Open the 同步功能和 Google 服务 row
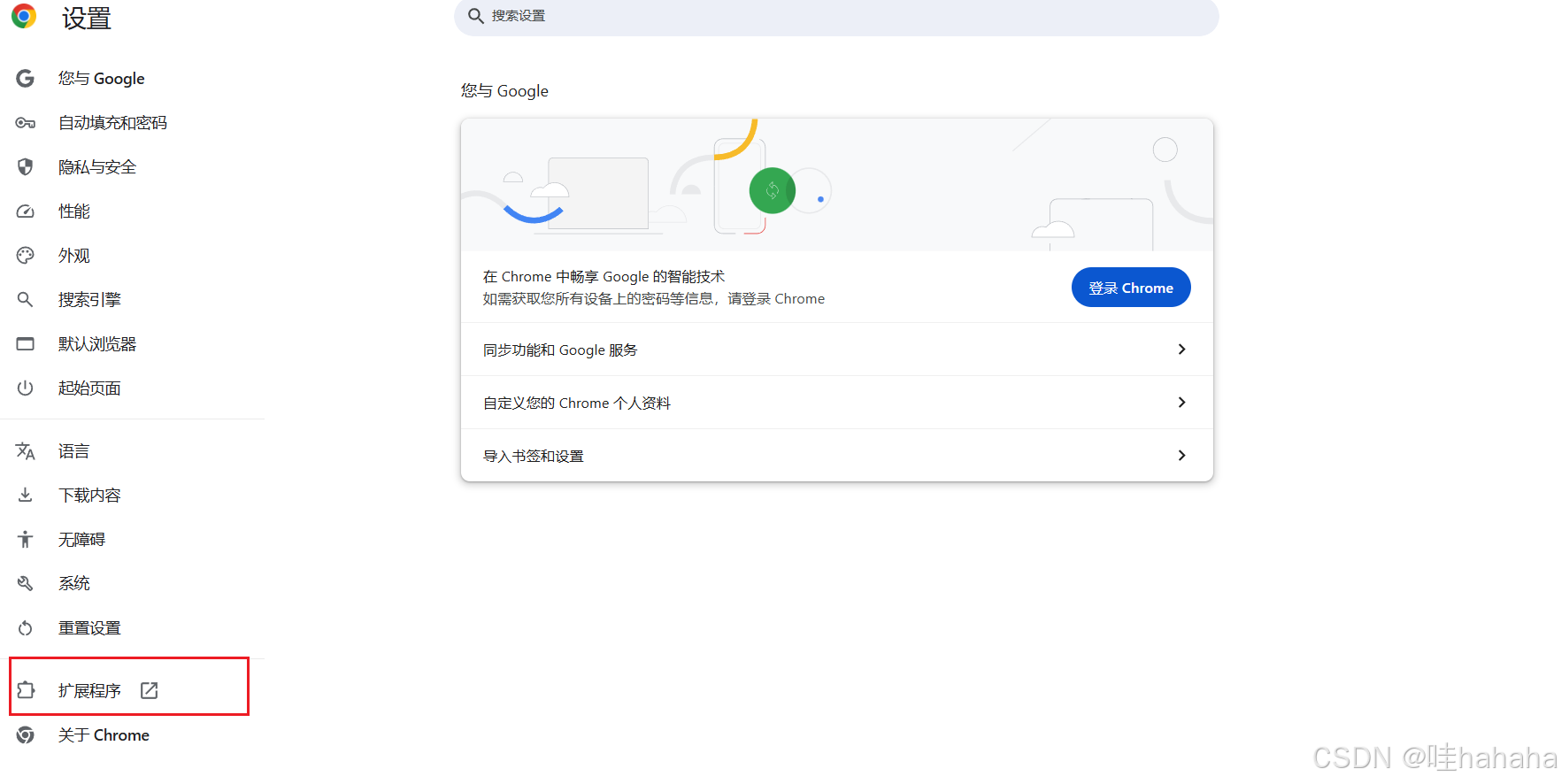Viewport: 1561px width, 784px height. point(837,350)
